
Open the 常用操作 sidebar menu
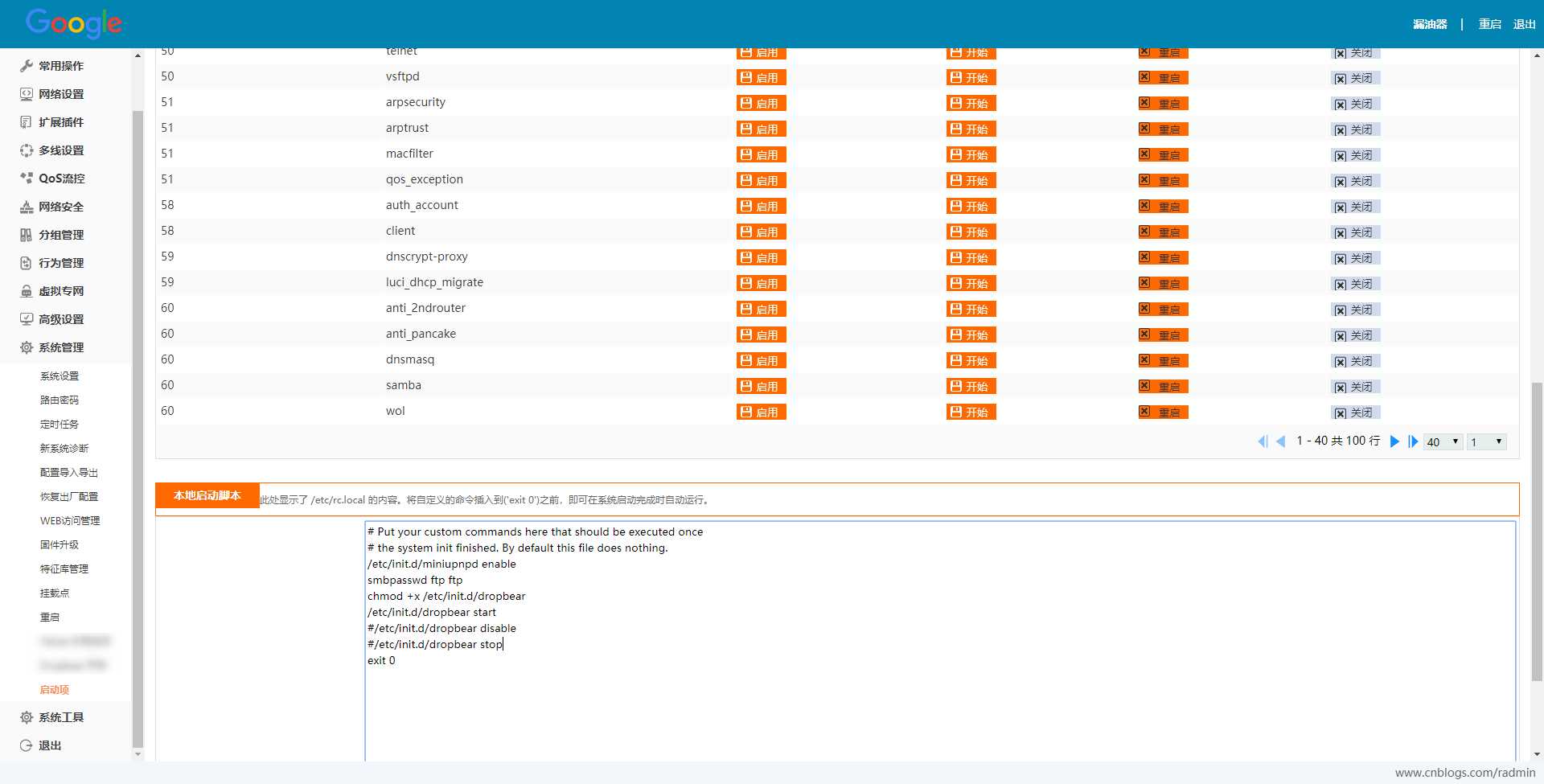[x=61, y=66]
